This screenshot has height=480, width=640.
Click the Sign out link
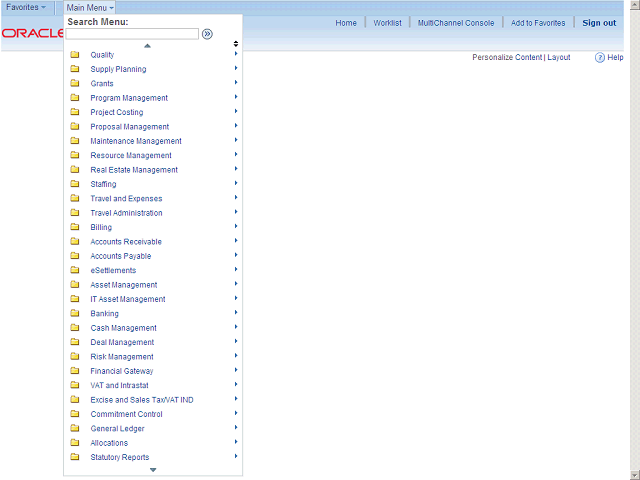tap(599, 23)
